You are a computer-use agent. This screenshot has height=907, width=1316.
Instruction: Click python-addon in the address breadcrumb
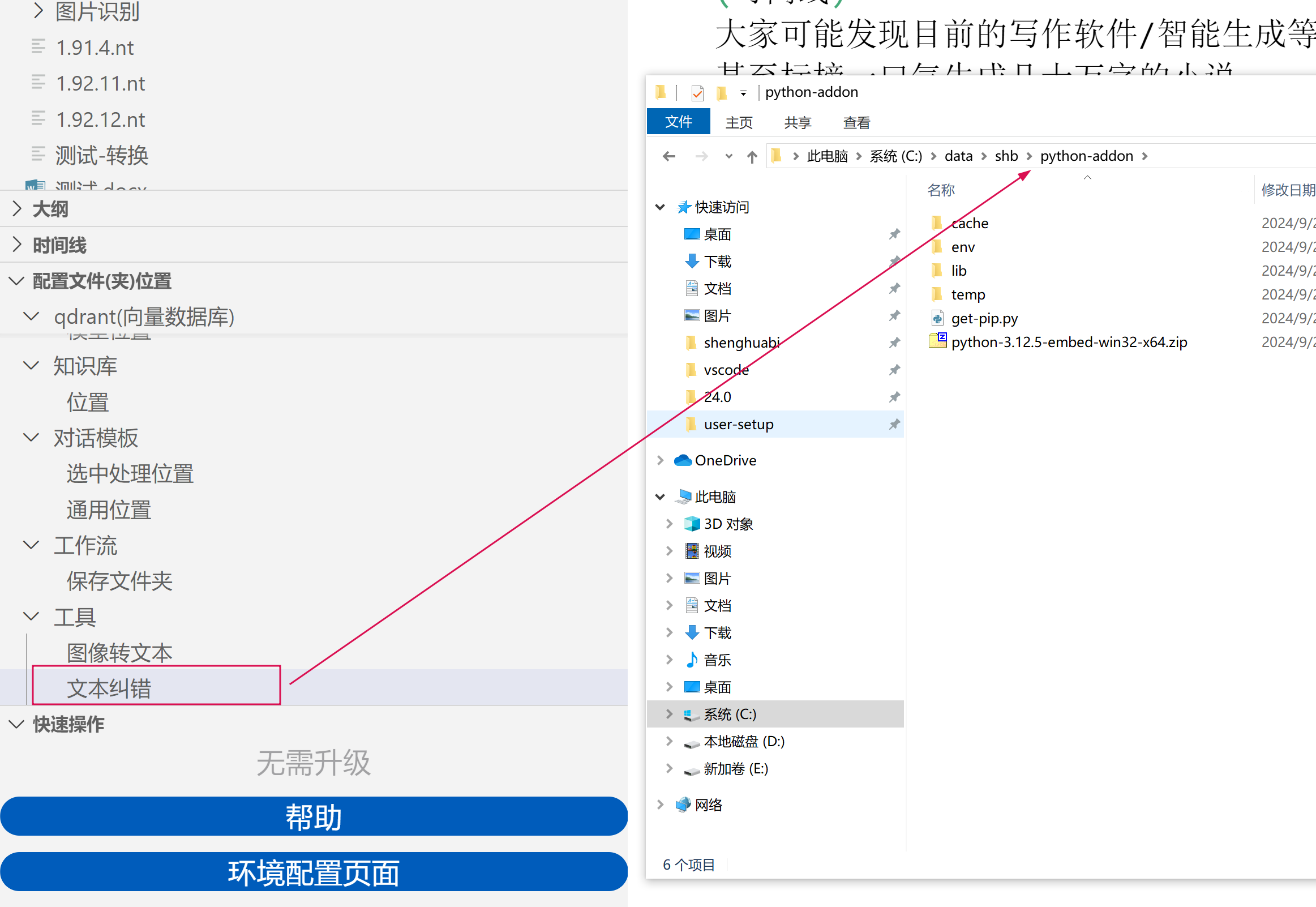1086,156
